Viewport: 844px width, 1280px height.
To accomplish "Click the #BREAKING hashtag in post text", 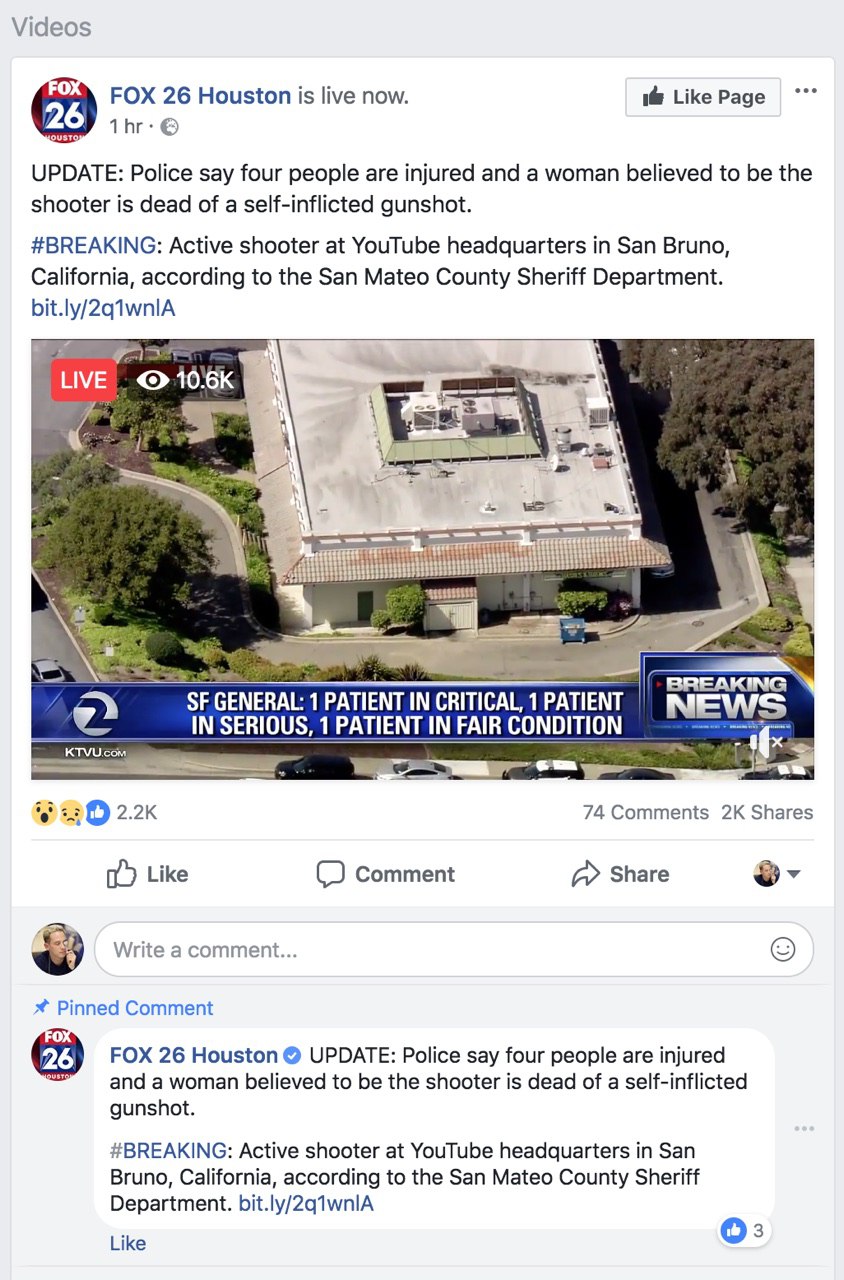I will pyautogui.click(x=94, y=245).
